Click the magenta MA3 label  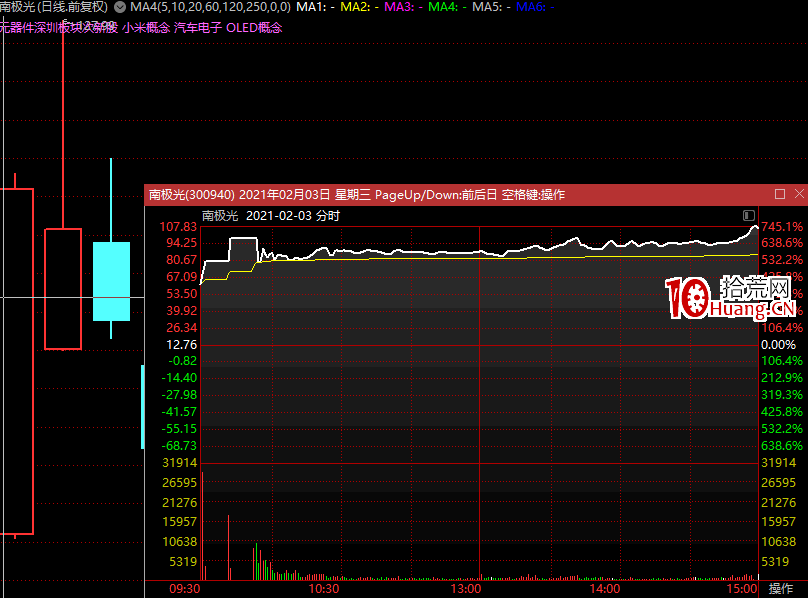[x=403, y=7]
